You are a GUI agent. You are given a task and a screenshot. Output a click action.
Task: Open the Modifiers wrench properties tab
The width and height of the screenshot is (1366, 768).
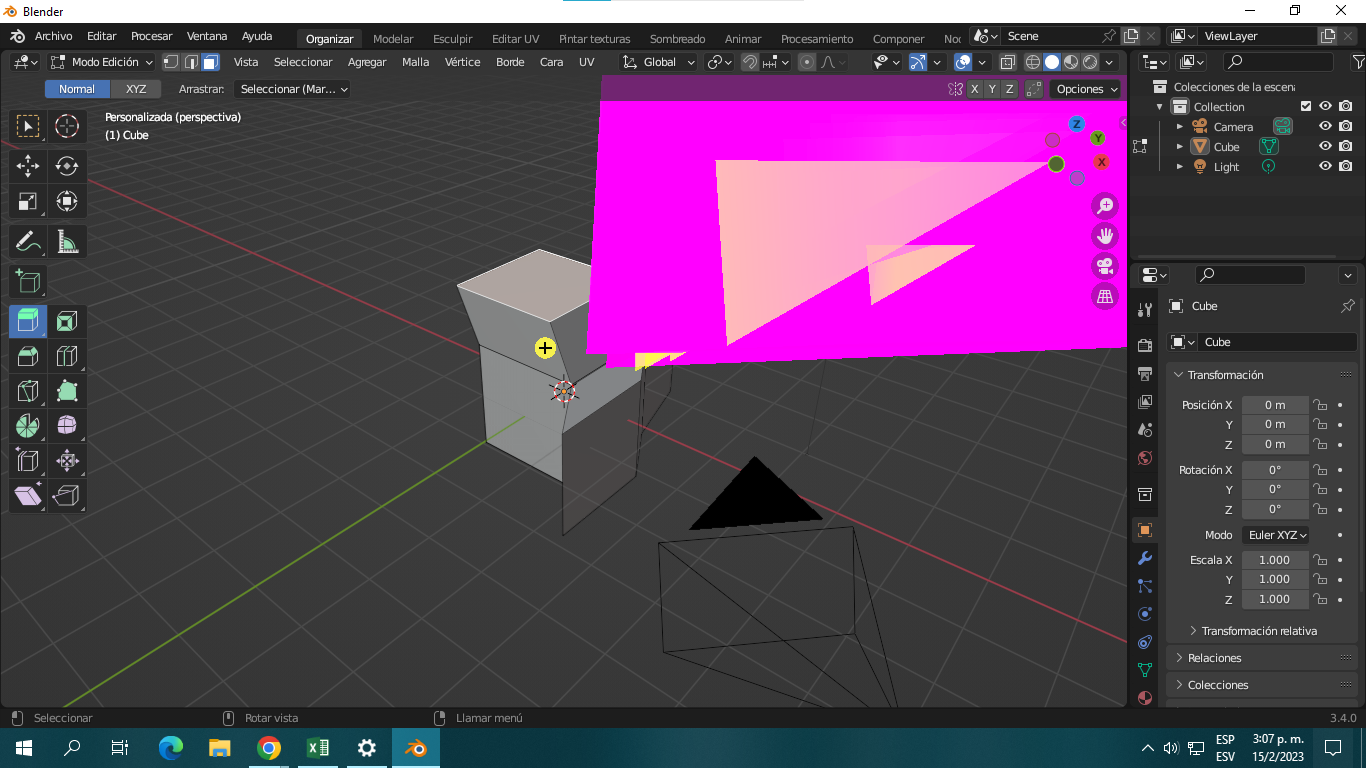point(1145,558)
